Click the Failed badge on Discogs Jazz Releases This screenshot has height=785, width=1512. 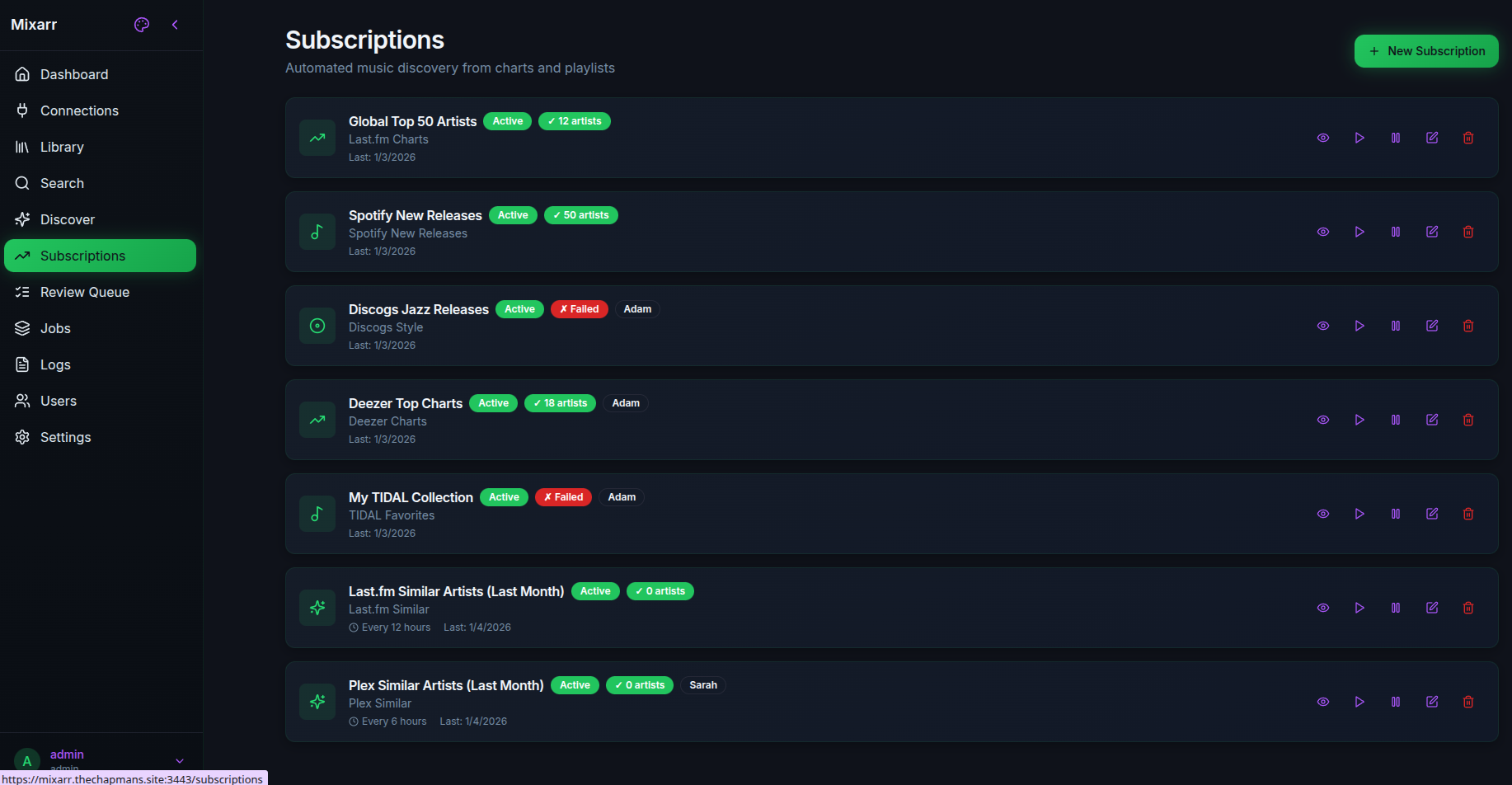click(580, 308)
